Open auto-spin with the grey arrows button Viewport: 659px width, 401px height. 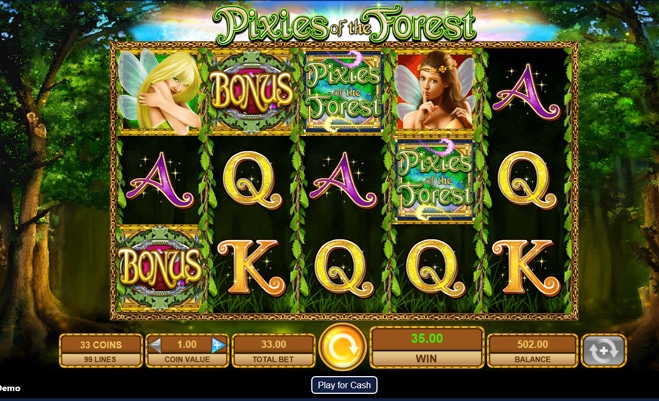tap(604, 351)
